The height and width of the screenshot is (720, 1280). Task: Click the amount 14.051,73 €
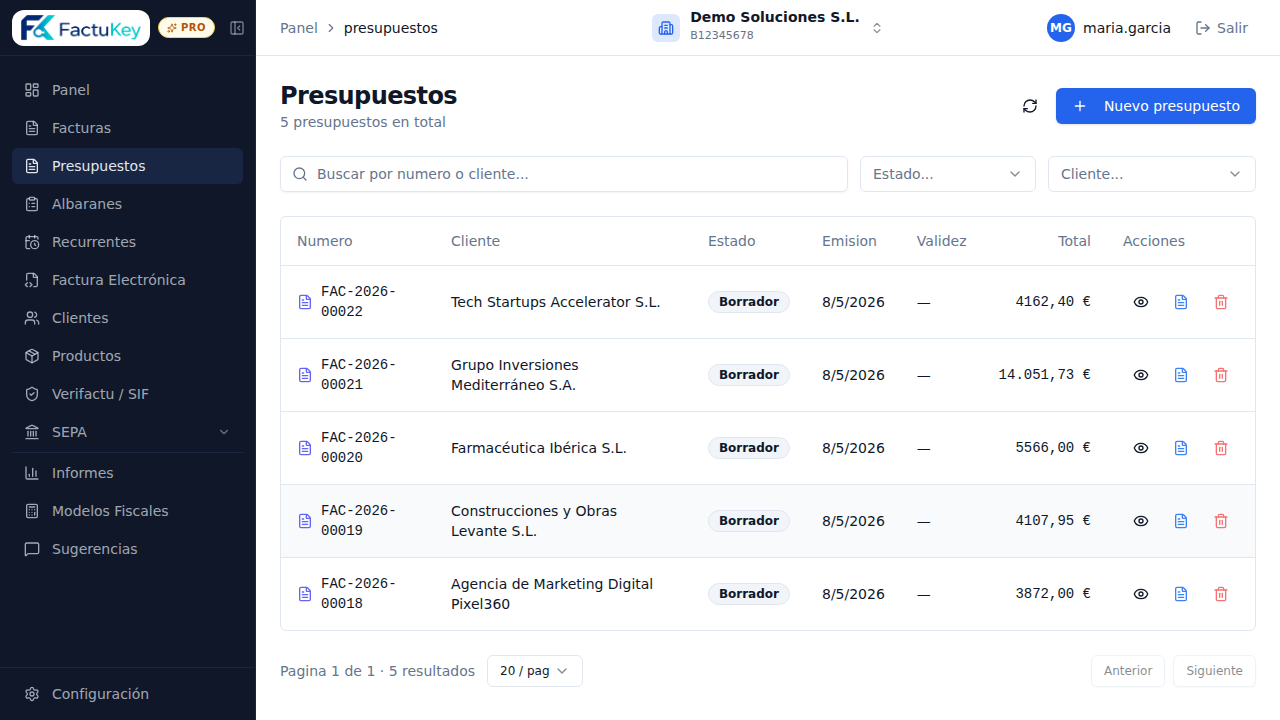(1045, 375)
